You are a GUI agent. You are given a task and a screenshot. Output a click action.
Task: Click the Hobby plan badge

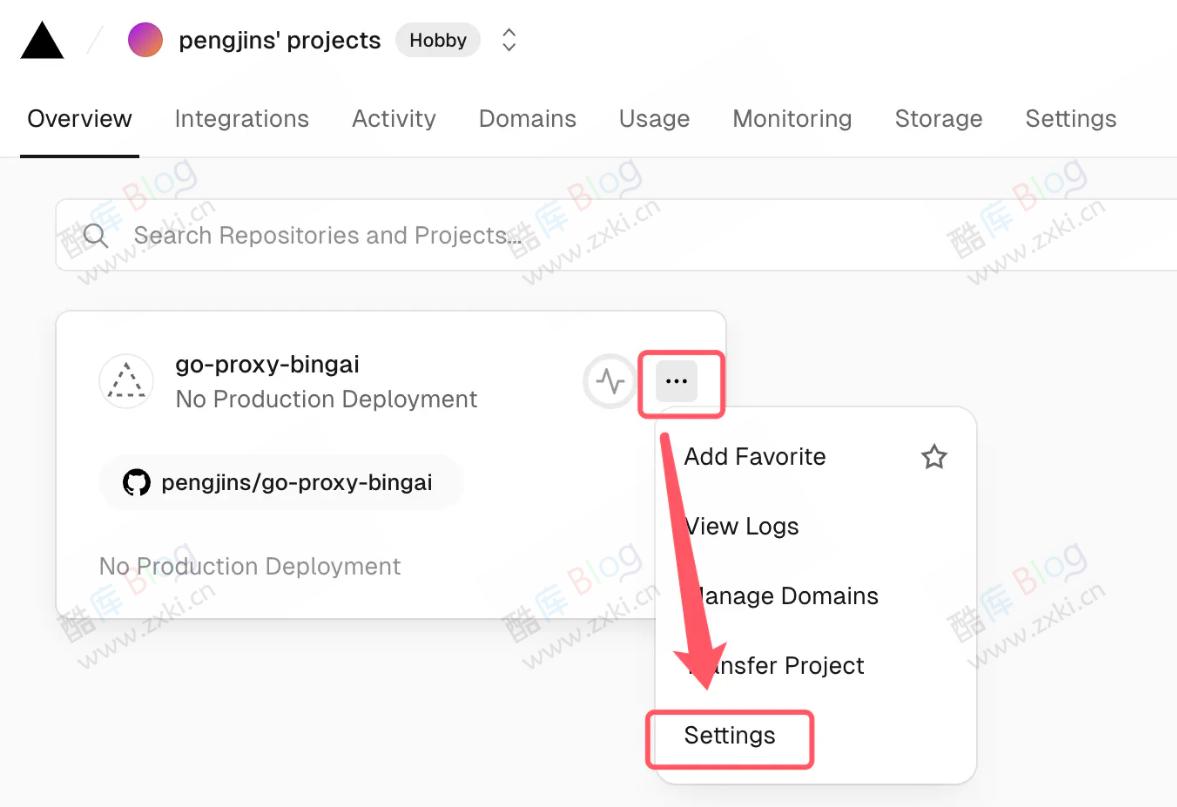pos(438,40)
